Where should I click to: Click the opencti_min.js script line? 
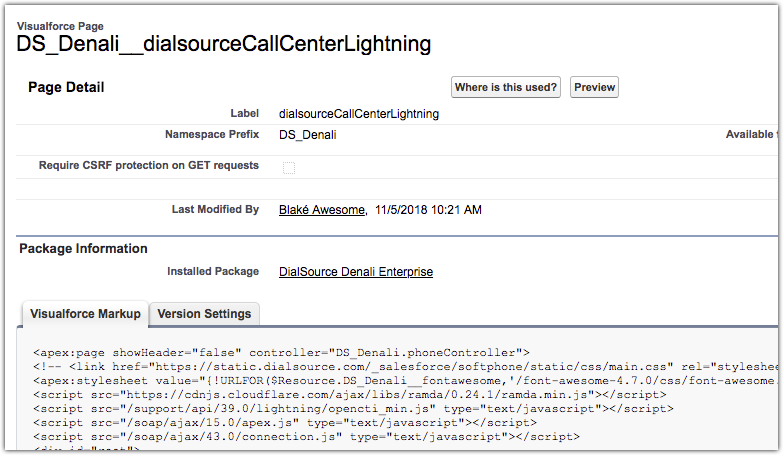coord(353,409)
